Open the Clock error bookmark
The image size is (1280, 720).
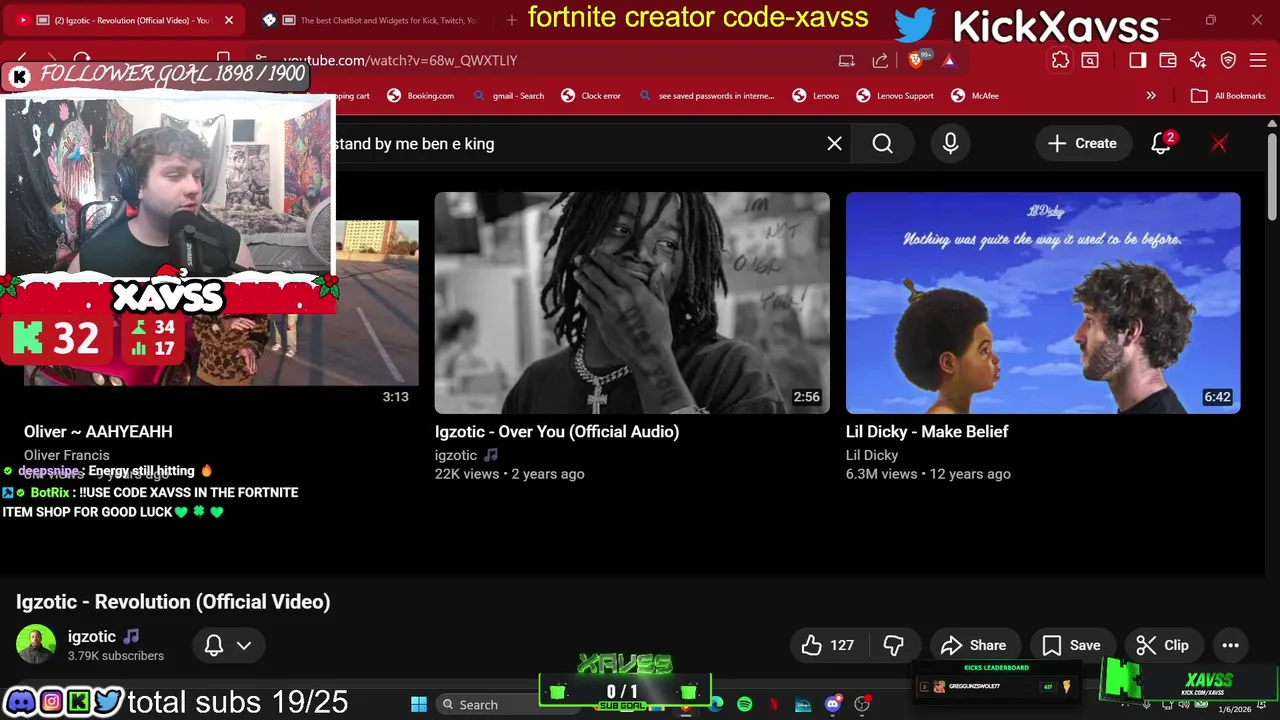[x=591, y=96]
